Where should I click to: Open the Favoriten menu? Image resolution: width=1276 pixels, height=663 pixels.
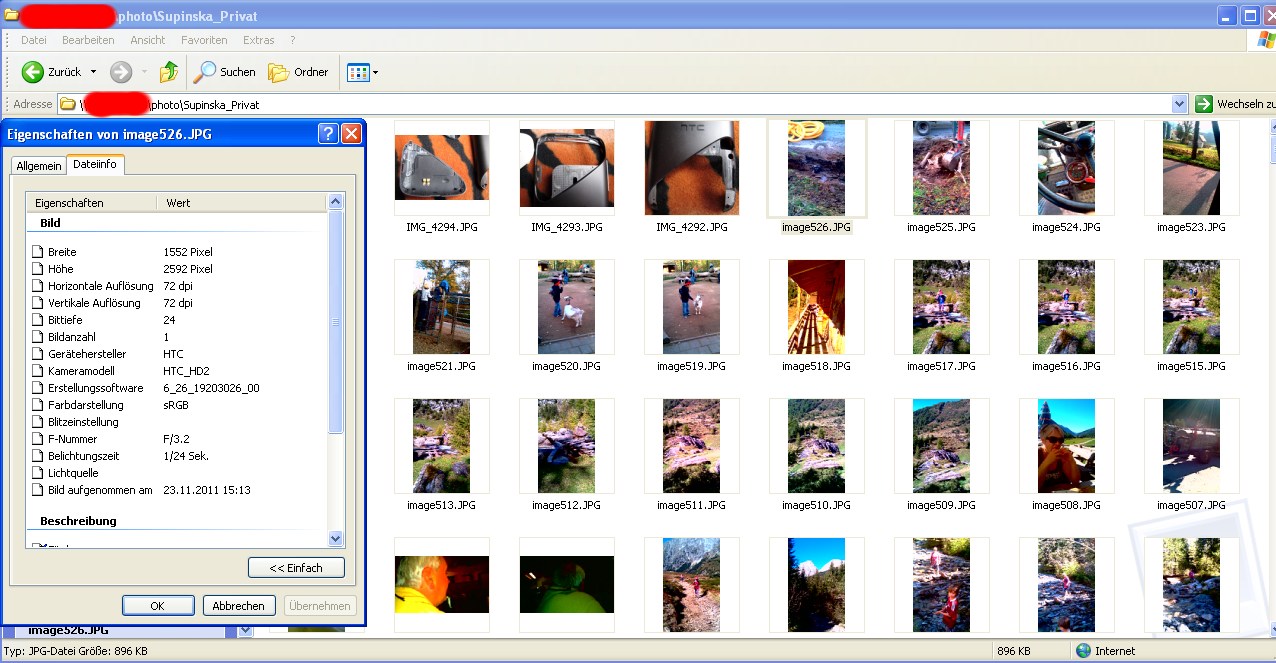[x=204, y=40]
